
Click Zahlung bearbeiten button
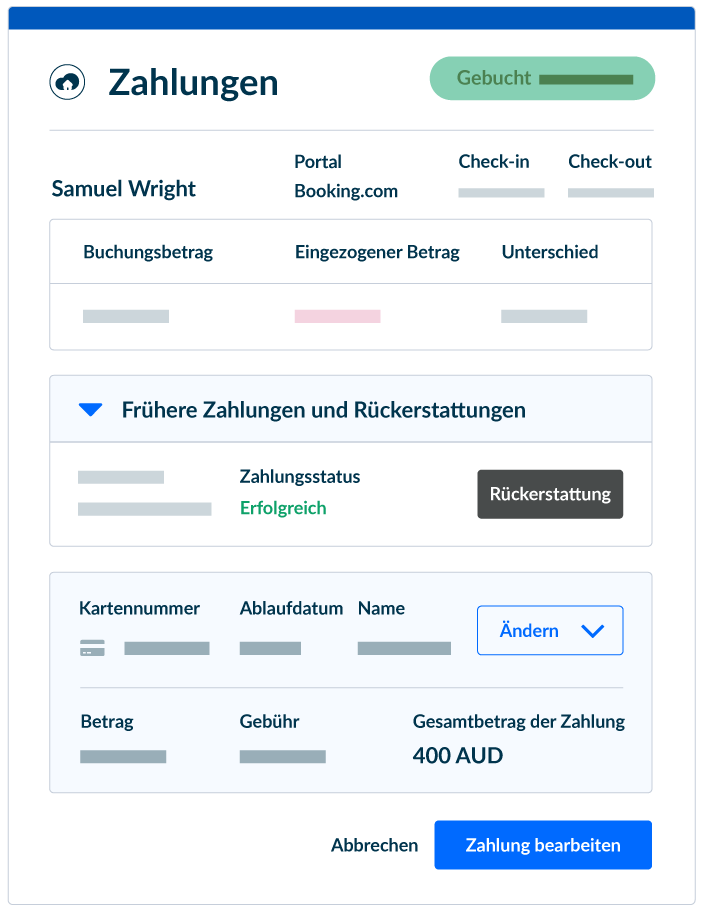point(543,845)
